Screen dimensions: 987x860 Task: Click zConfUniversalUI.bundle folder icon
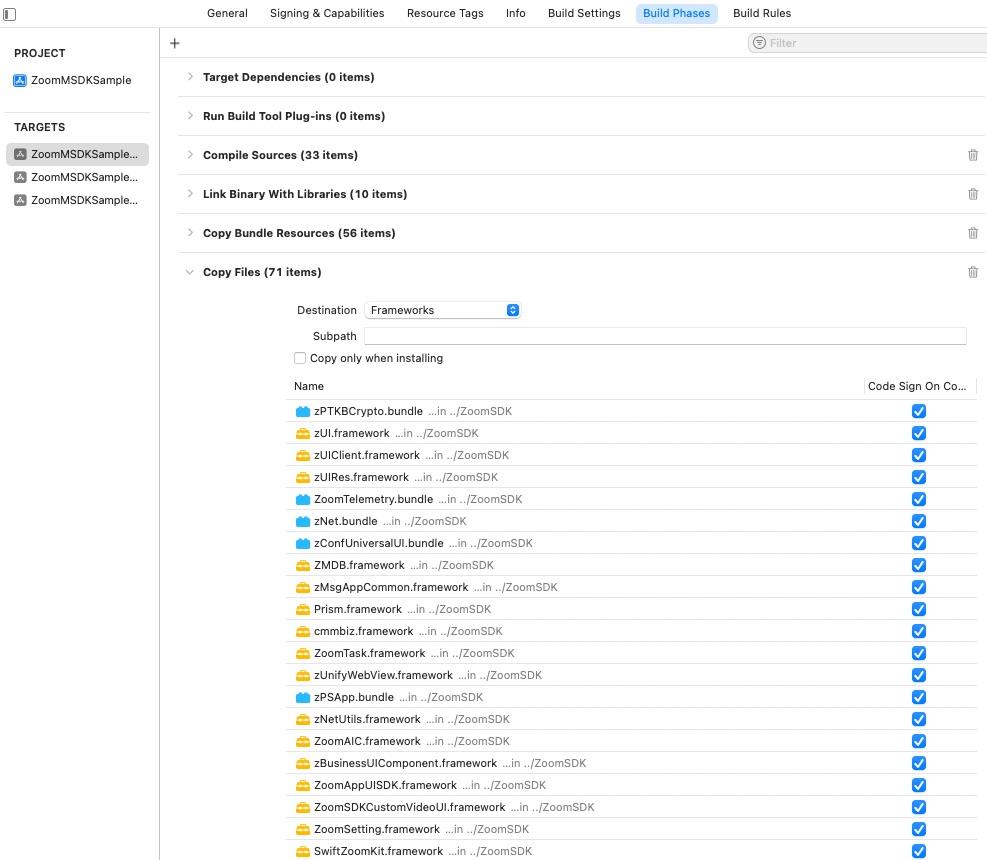click(303, 543)
